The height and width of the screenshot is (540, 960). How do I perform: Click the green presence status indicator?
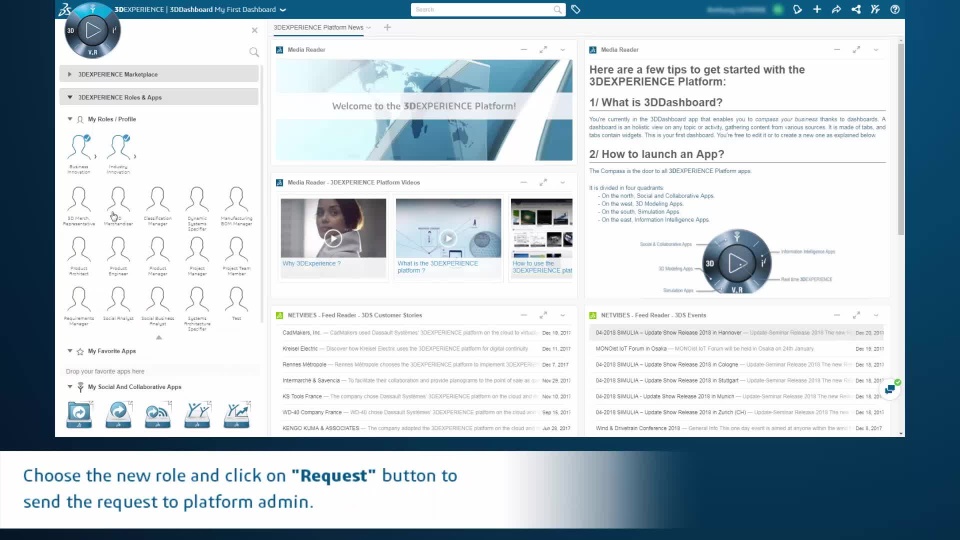point(778,9)
